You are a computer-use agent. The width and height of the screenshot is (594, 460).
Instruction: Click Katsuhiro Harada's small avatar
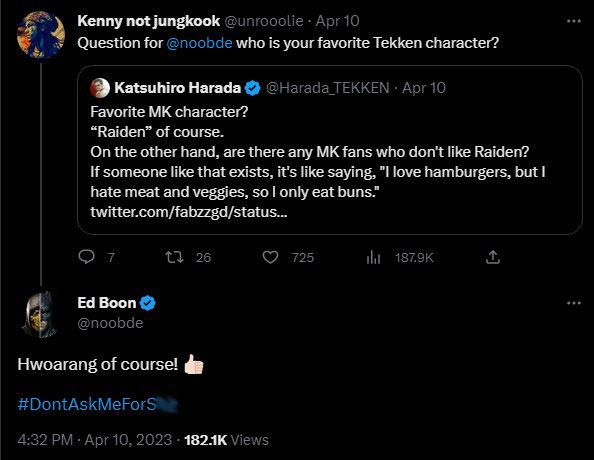[100, 88]
